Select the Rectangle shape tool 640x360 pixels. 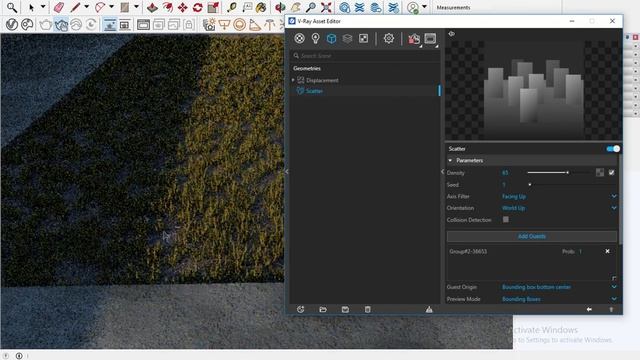(x=125, y=7)
